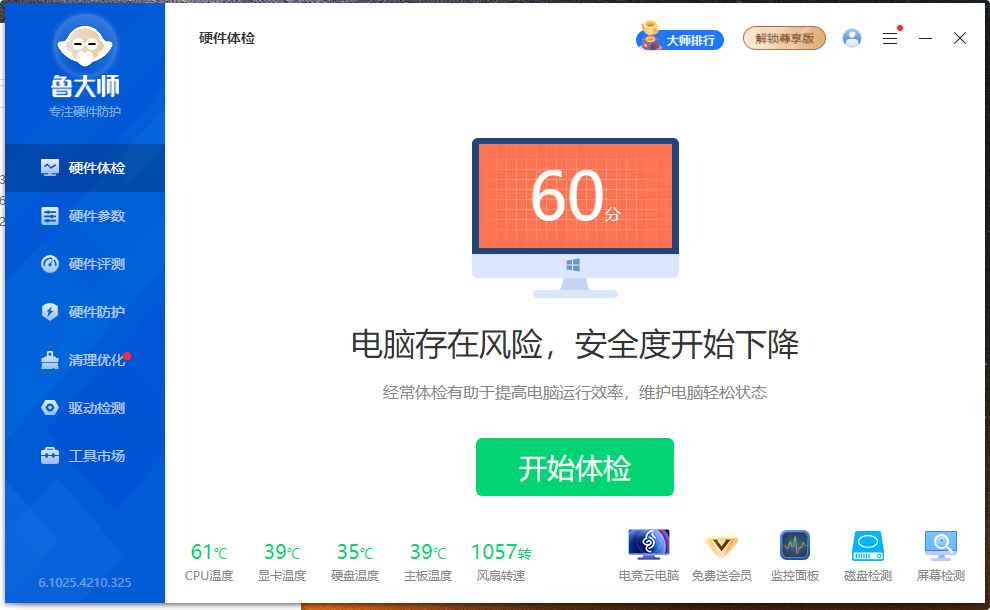Click the 硬件参数 list icon
The height and width of the screenshot is (610, 990).
click(x=50, y=216)
